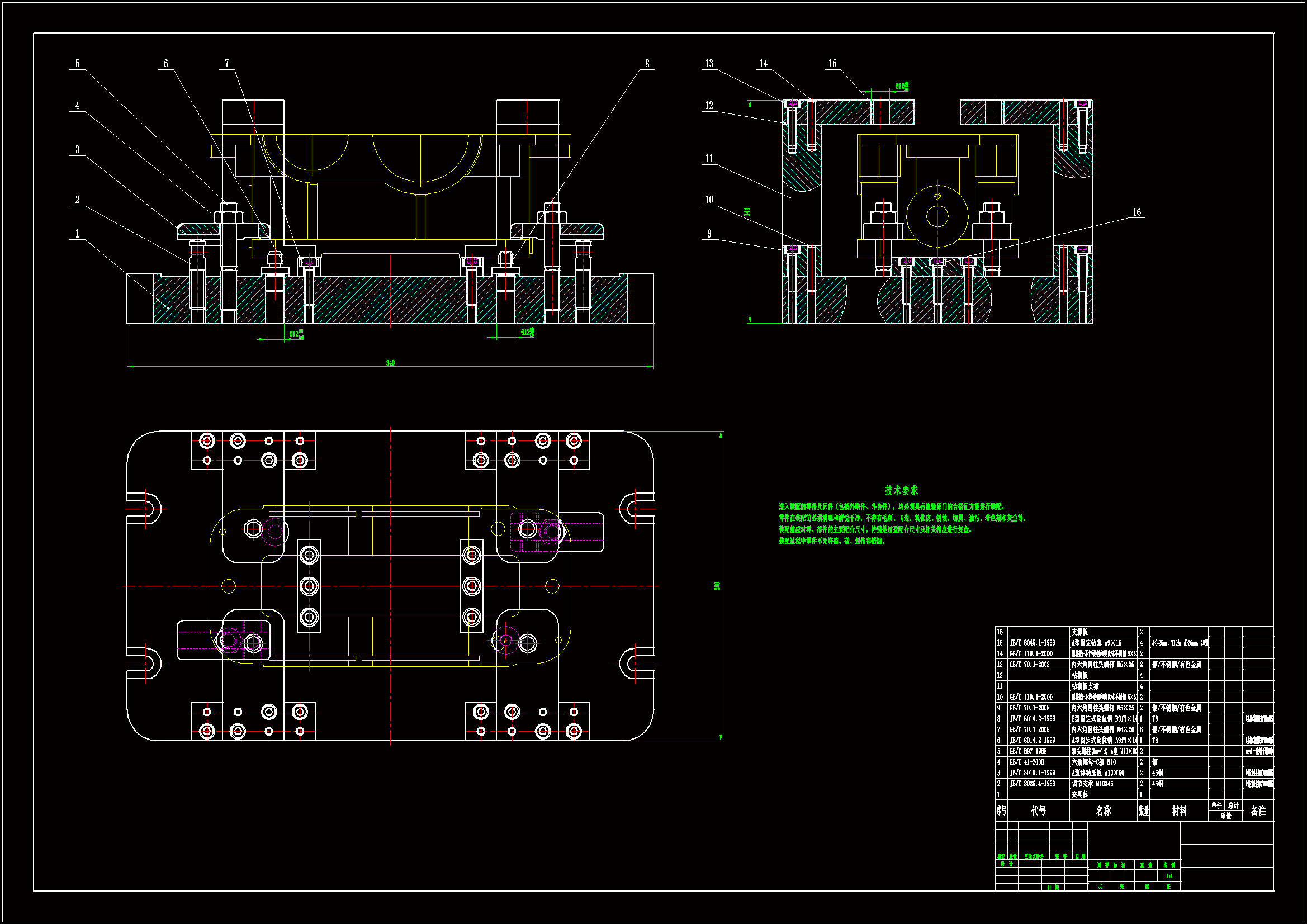Click the 备注 column header cell

tap(1257, 811)
